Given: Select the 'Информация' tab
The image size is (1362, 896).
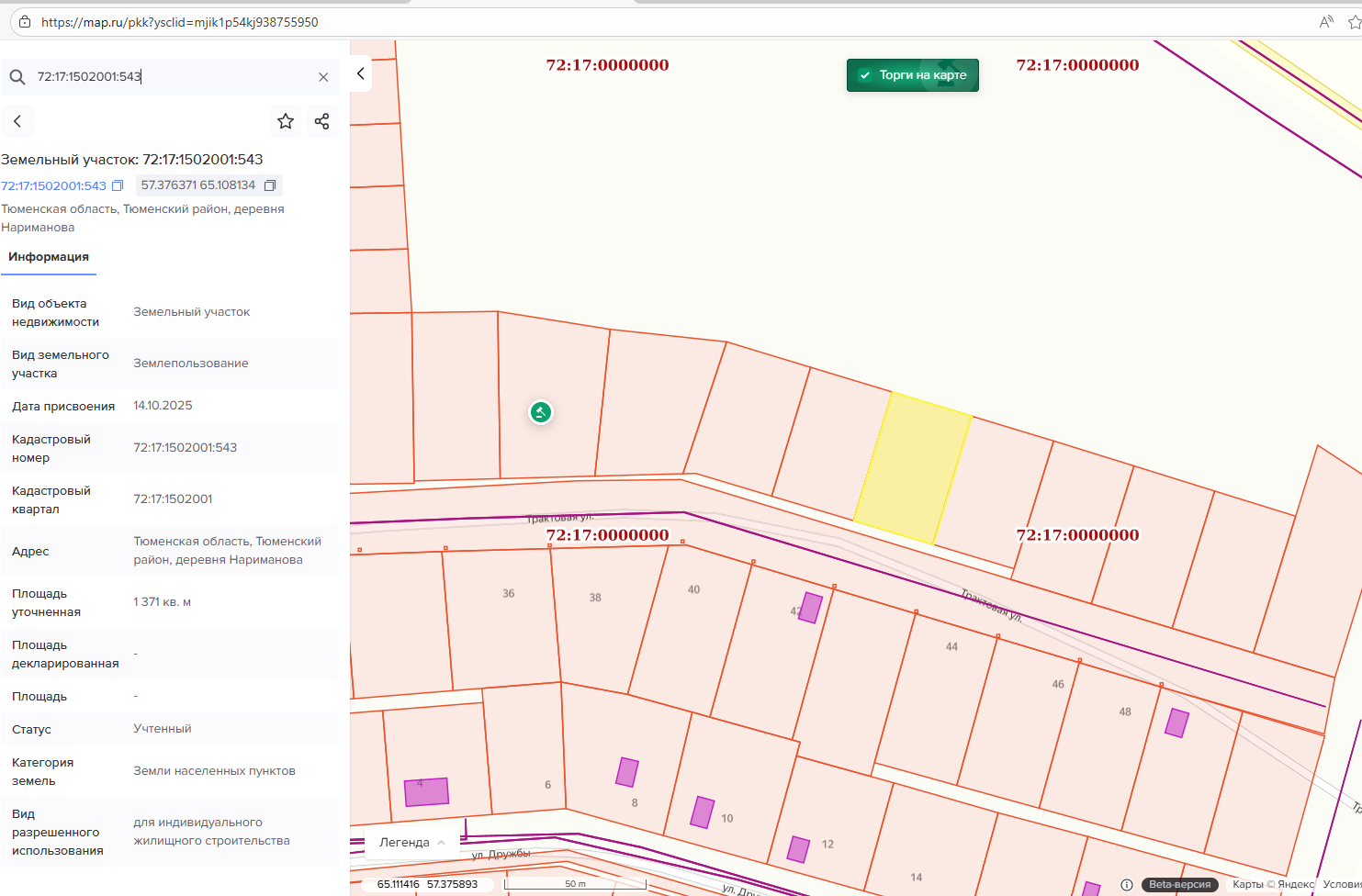Looking at the screenshot, I should click(49, 257).
